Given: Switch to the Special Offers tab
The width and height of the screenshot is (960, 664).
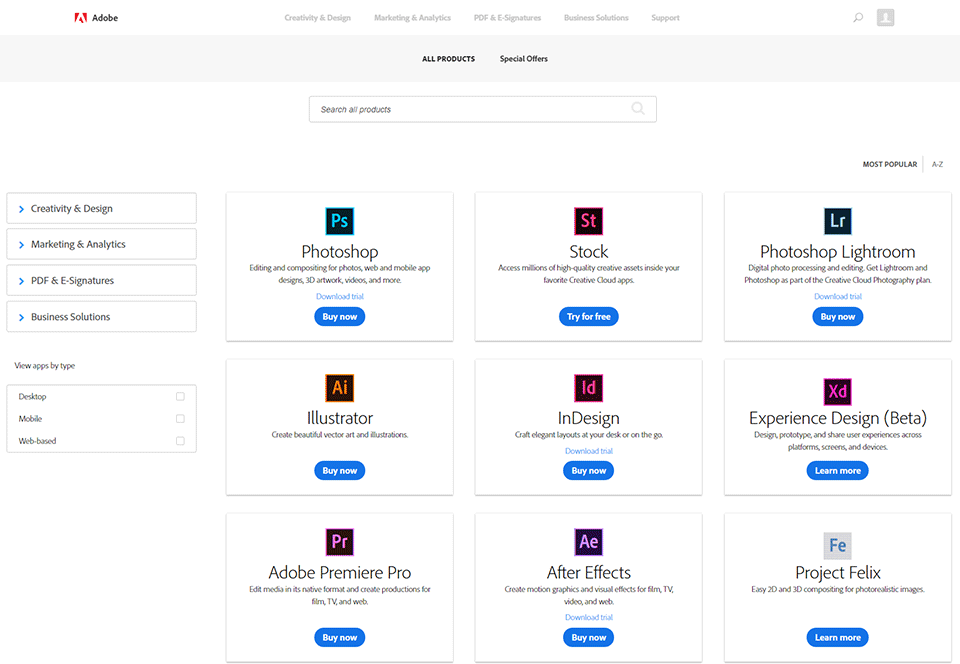Looking at the screenshot, I should [x=523, y=59].
